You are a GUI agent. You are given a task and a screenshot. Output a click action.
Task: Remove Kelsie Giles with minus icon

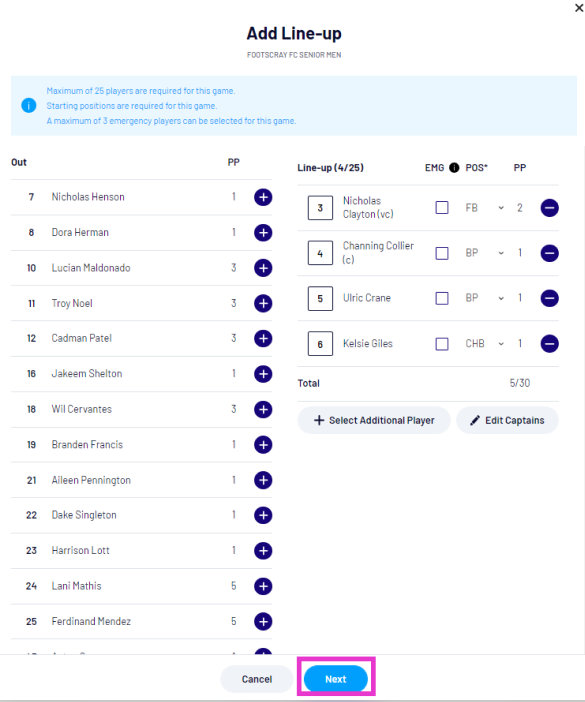pos(550,344)
